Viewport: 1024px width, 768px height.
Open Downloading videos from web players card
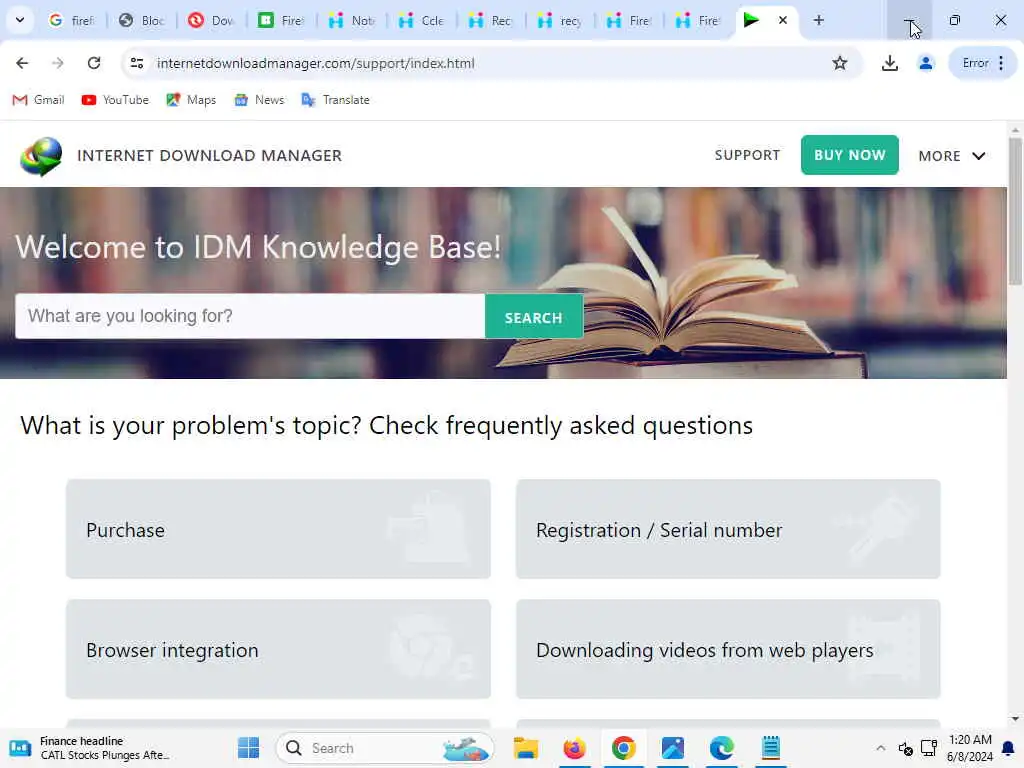(728, 649)
